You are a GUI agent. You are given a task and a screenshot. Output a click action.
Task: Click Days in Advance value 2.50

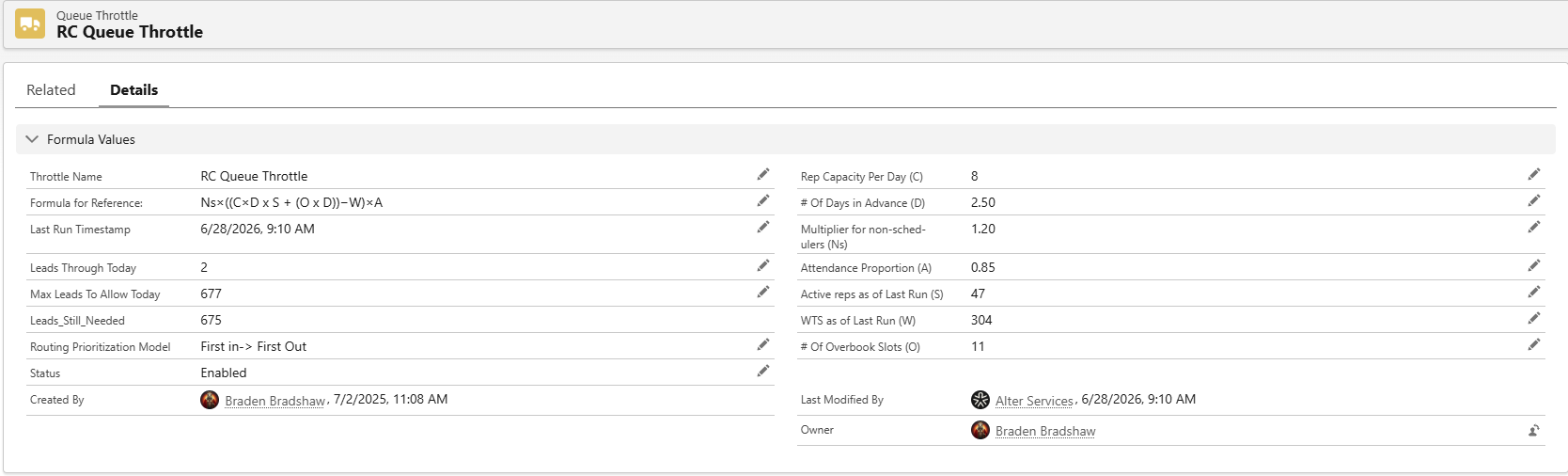[983, 202]
